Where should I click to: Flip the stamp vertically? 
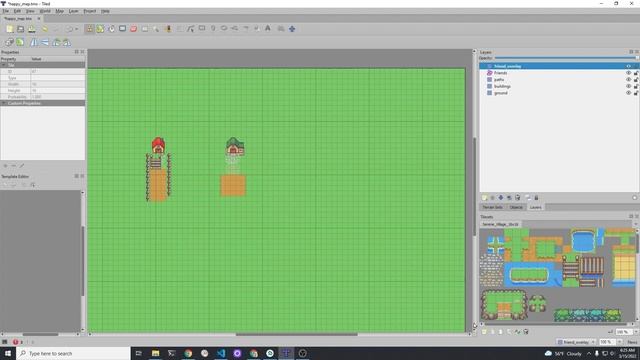(45, 42)
